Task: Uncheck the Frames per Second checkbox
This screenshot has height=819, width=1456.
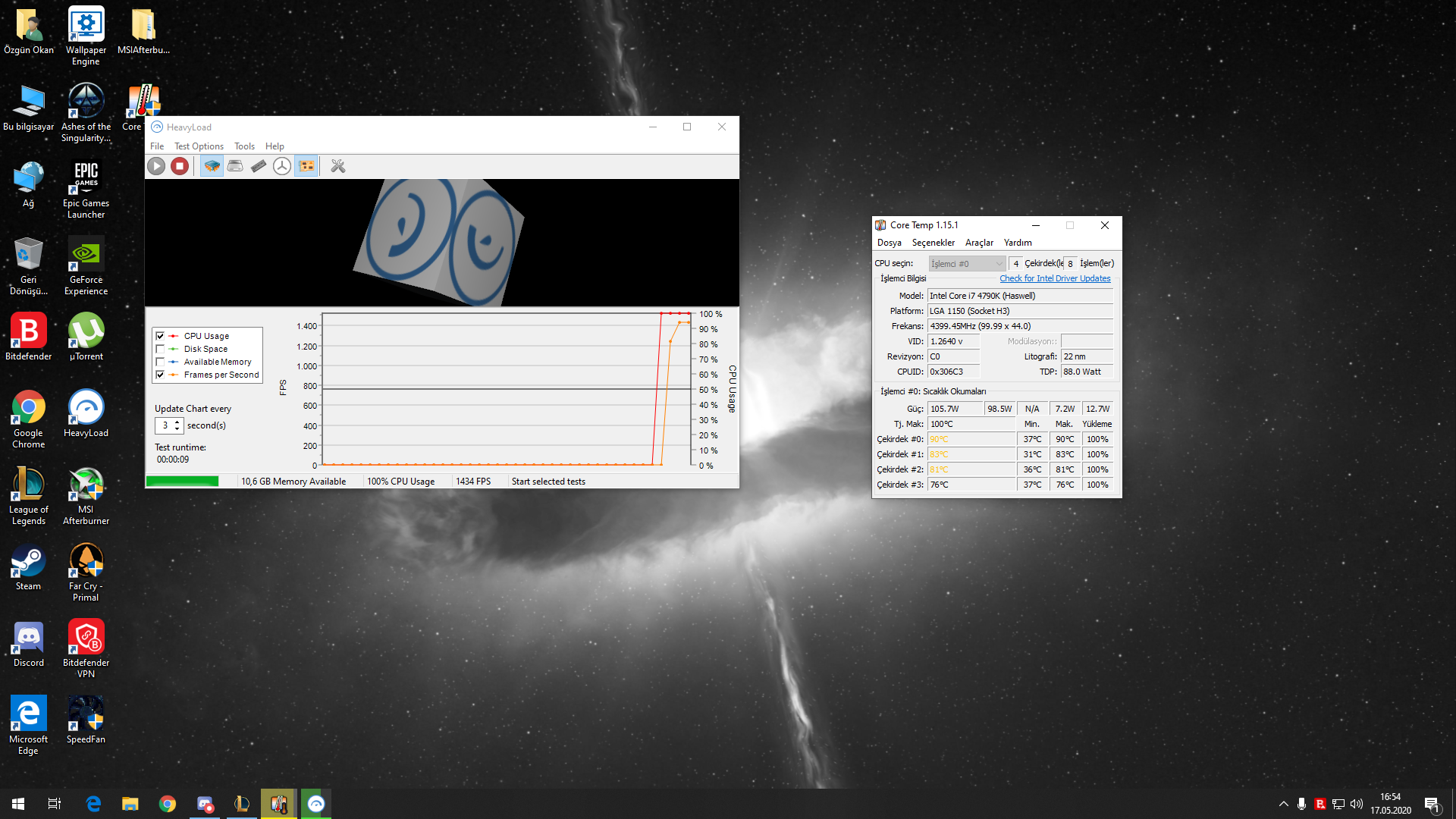Action: tap(160, 375)
